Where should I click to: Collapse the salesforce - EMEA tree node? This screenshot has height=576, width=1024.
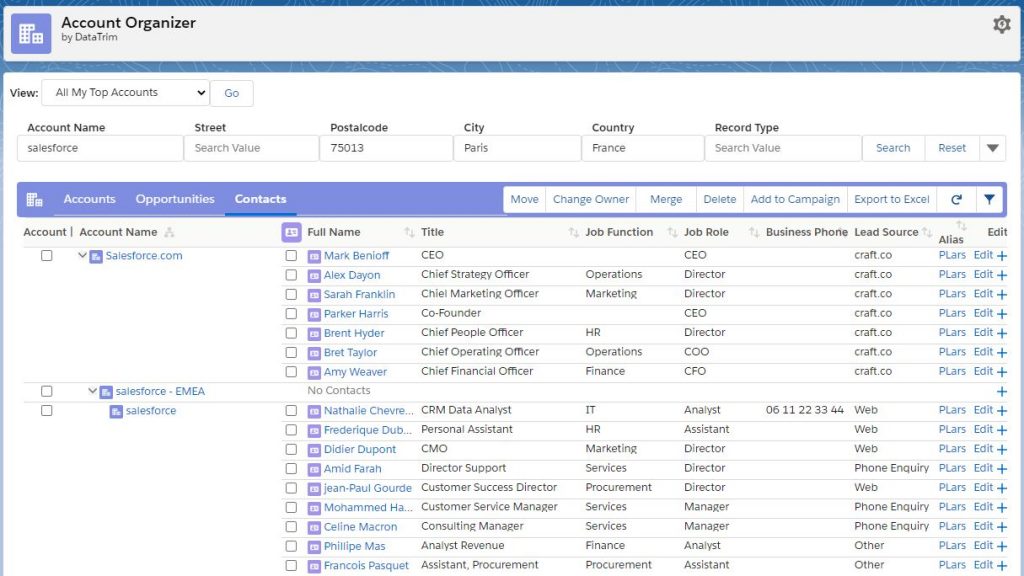(x=92, y=391)
